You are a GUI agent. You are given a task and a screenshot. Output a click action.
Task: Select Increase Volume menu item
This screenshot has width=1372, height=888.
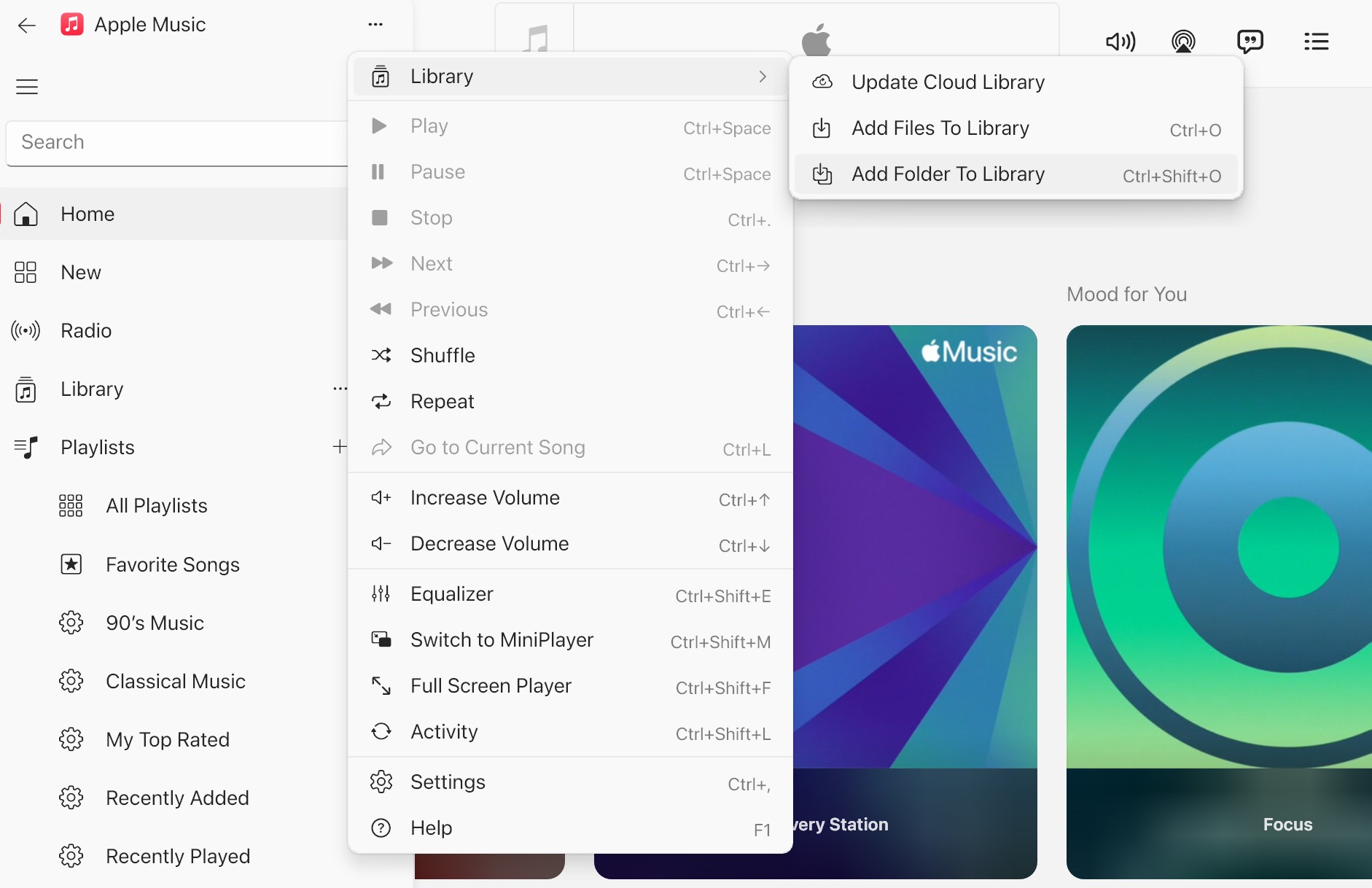point(570,498)
